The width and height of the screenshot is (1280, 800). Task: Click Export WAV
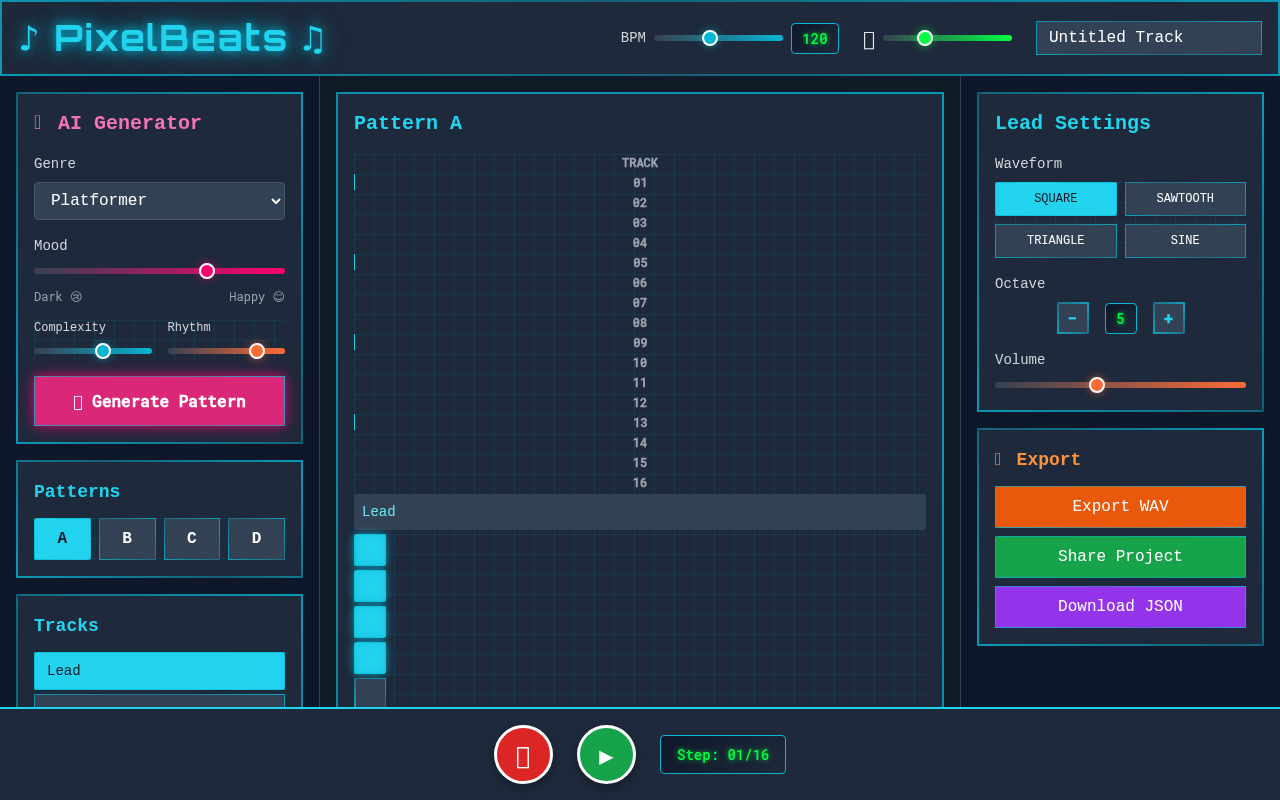pyautogui.click(x=1120, y=506)
